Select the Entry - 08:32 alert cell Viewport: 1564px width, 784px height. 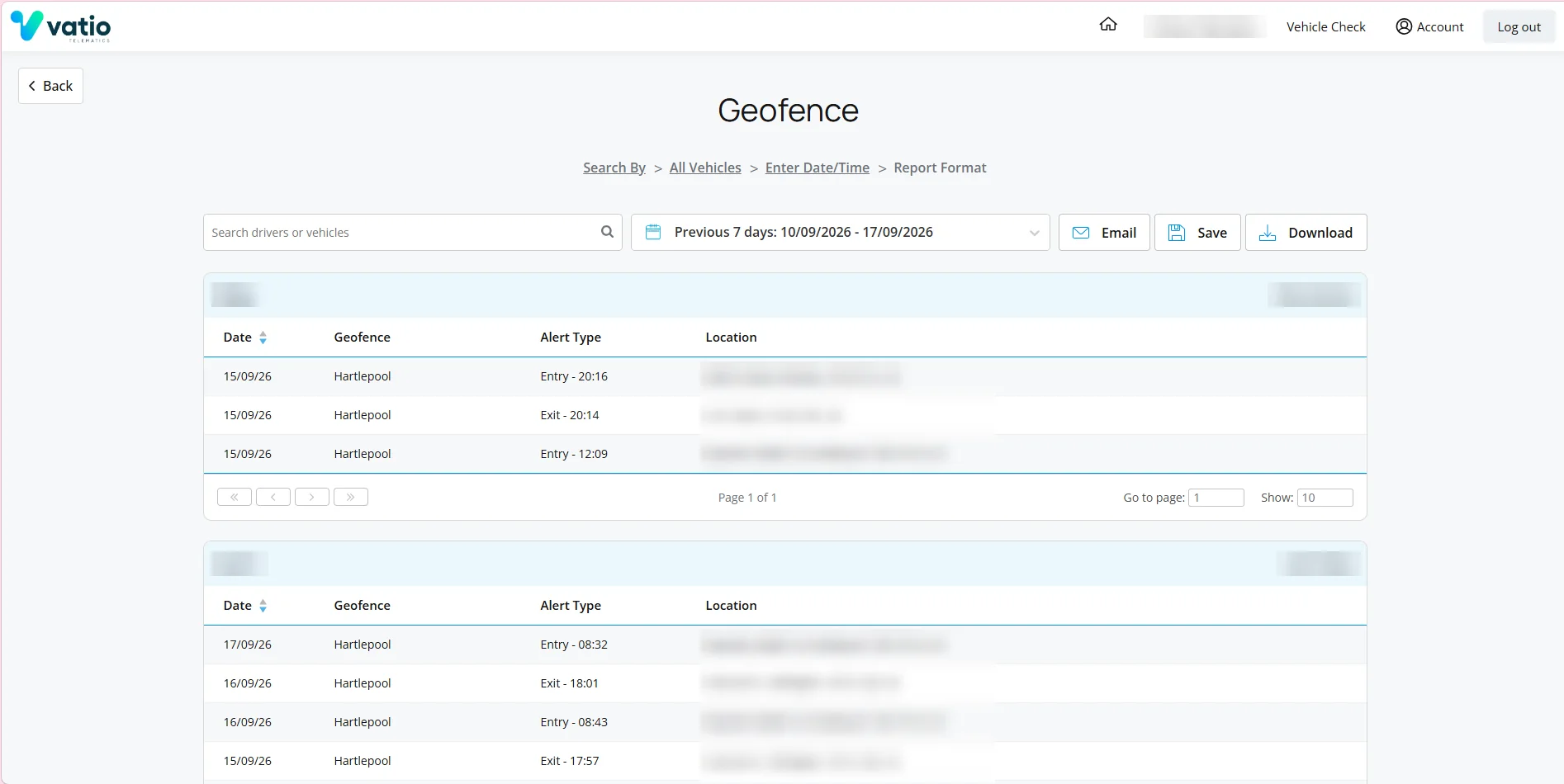coord(574,645)
